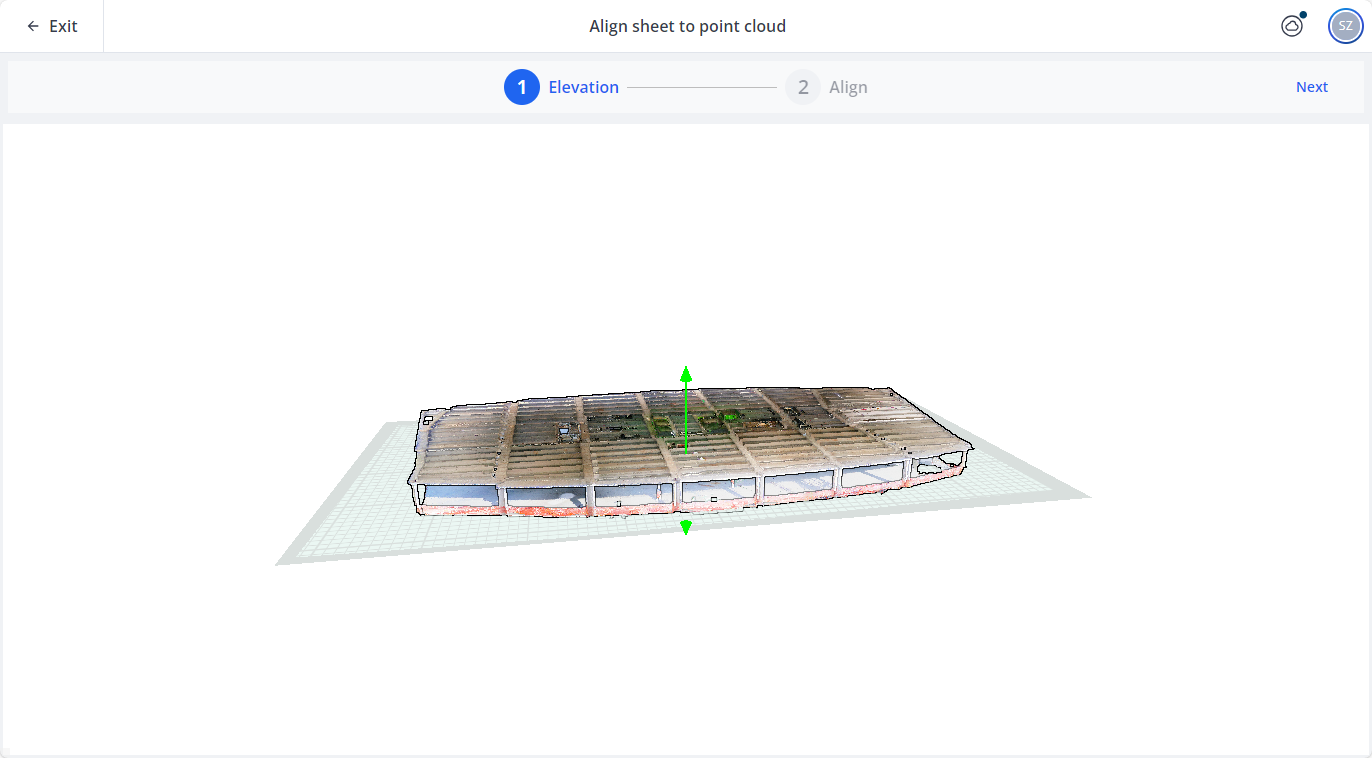
Task: Select the step 2 number circle
Action: (x=802, y=87)
